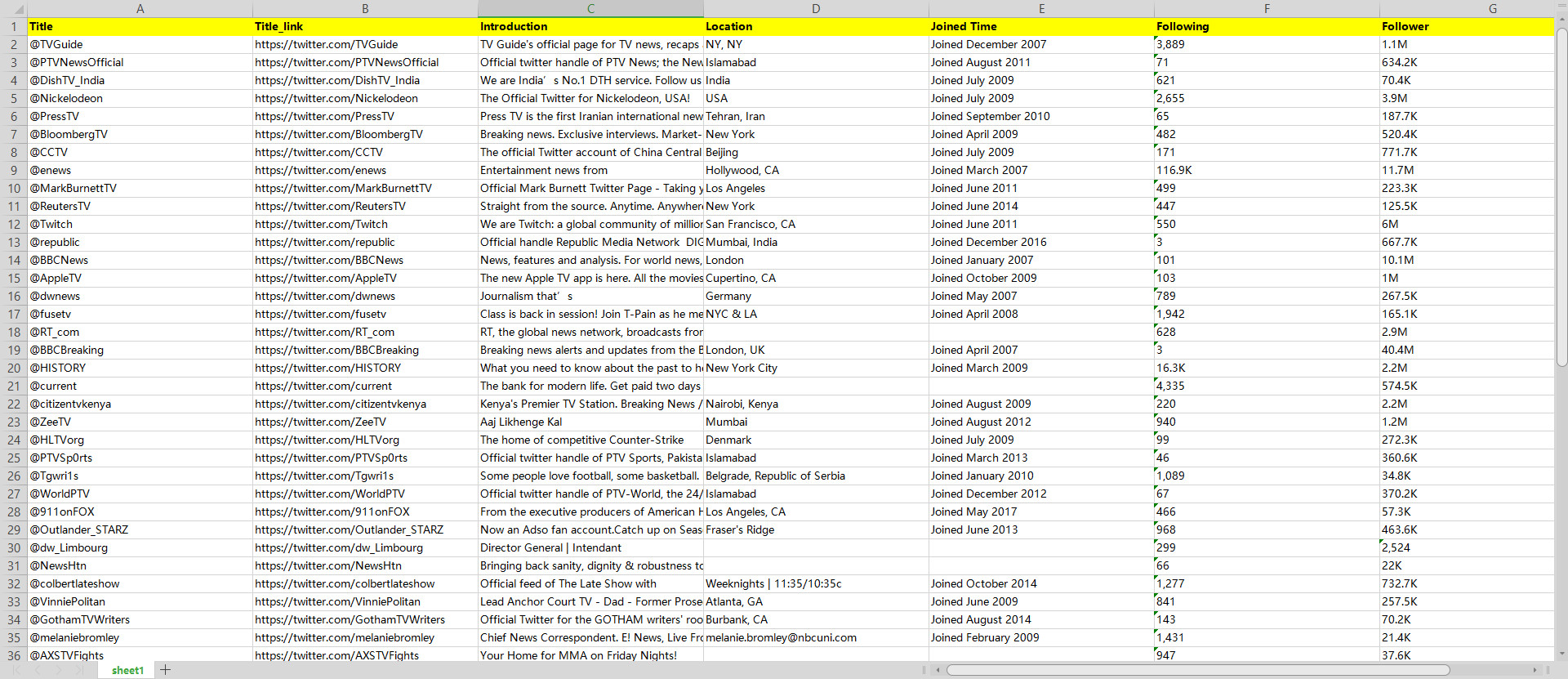The height and width of the screenshot is (679, 1568).
Task: Select the 'Joined May 2017' cell
Action: pos(1041,511)
